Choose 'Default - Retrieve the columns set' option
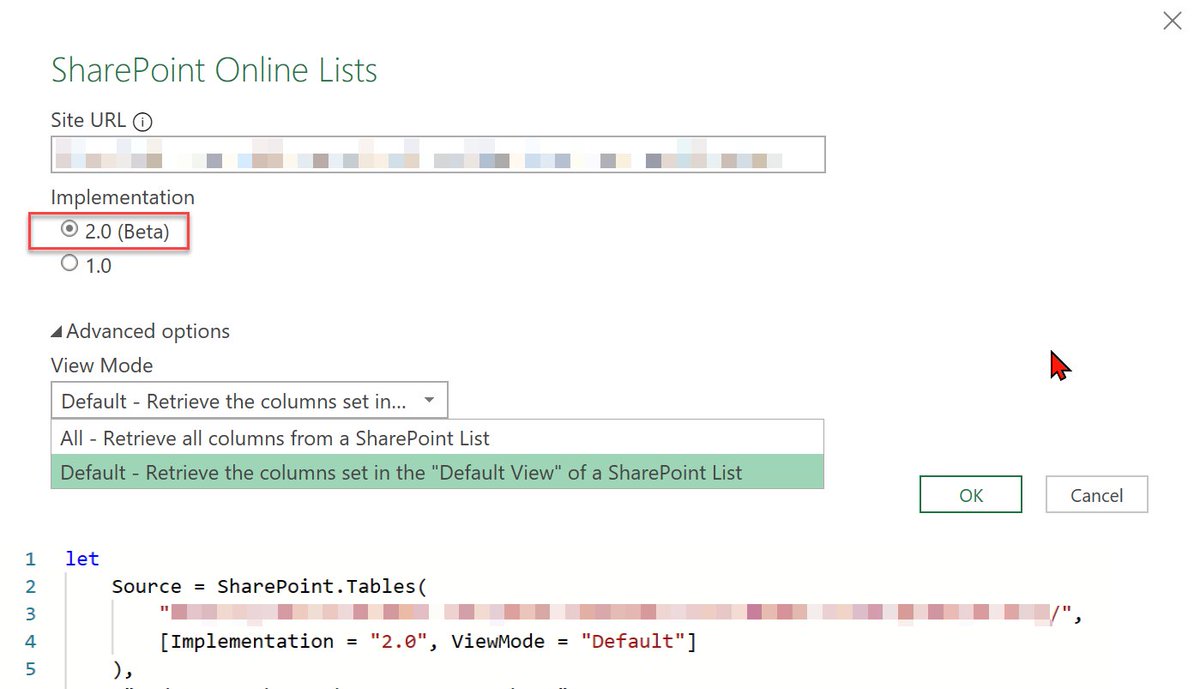 [437, 472]
